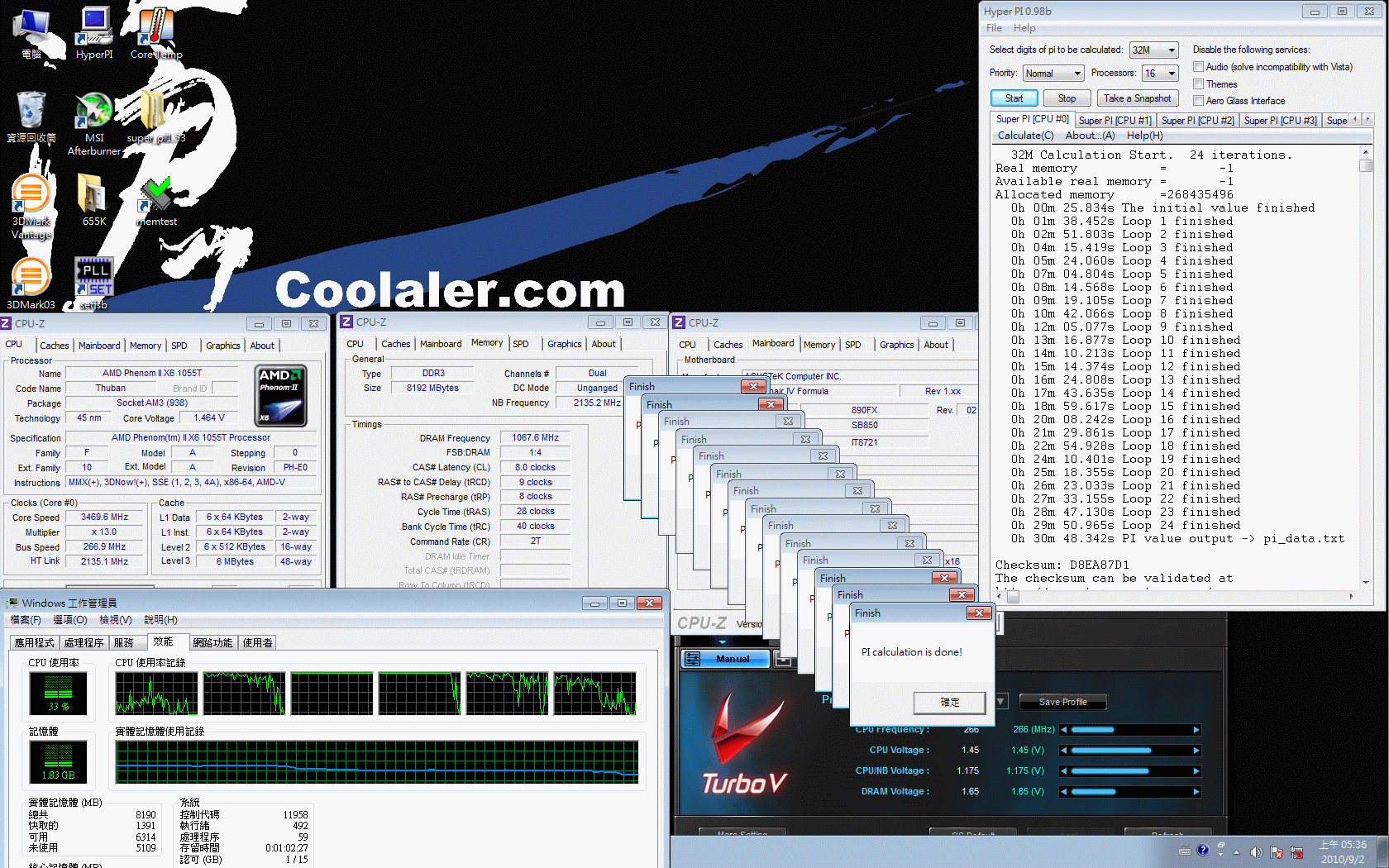Open the 網路功能 tab in Task Manager
1389x868 pixels.
pos(212,643)
